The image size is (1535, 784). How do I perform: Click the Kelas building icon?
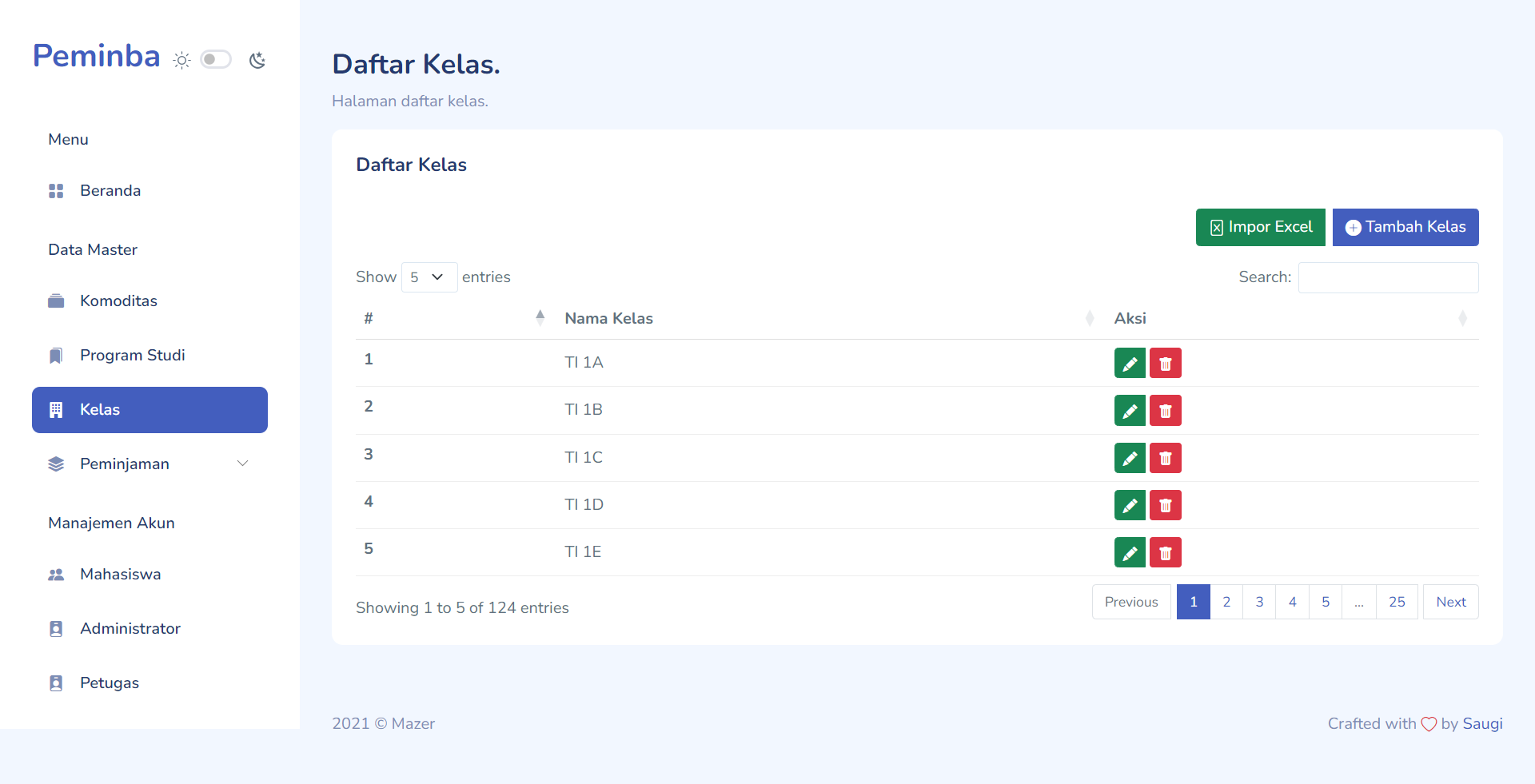point(56,410)
